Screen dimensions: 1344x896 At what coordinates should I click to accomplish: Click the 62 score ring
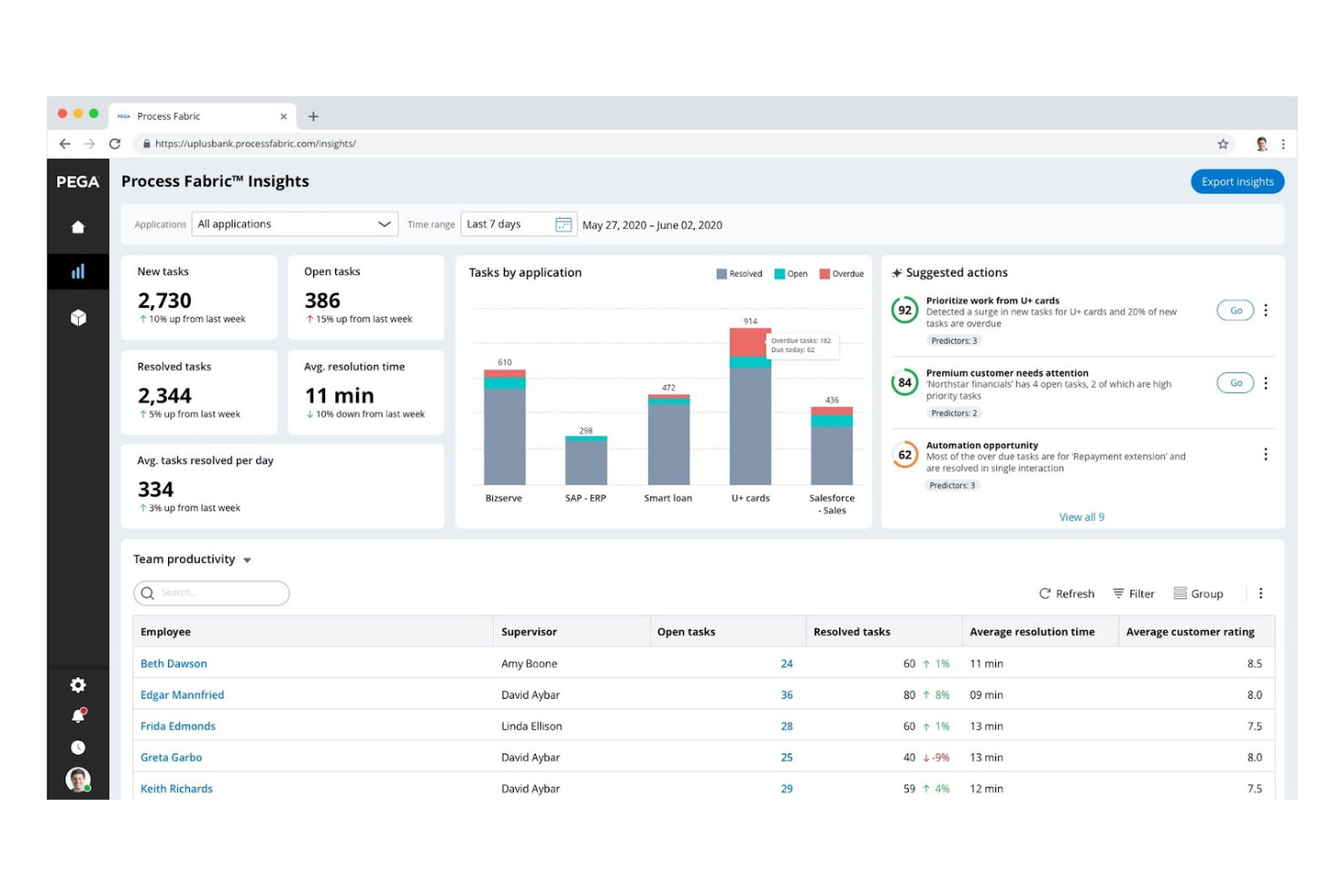point(904,455)
